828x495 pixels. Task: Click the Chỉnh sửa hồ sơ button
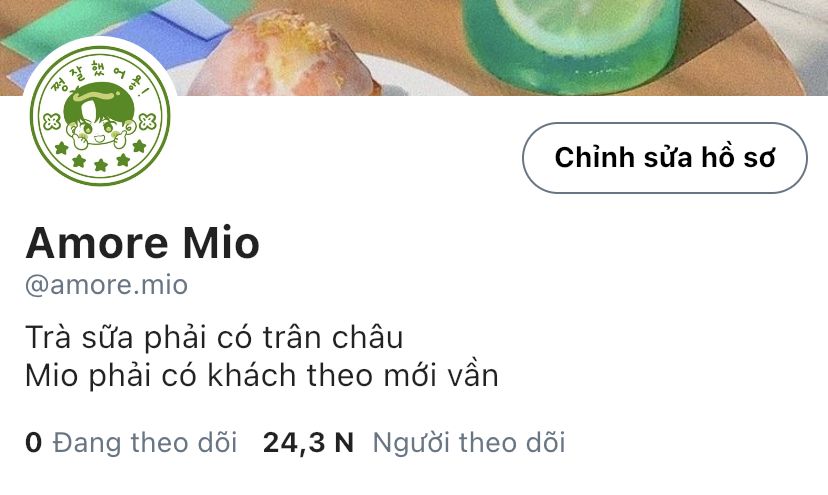tap(665, 158)
